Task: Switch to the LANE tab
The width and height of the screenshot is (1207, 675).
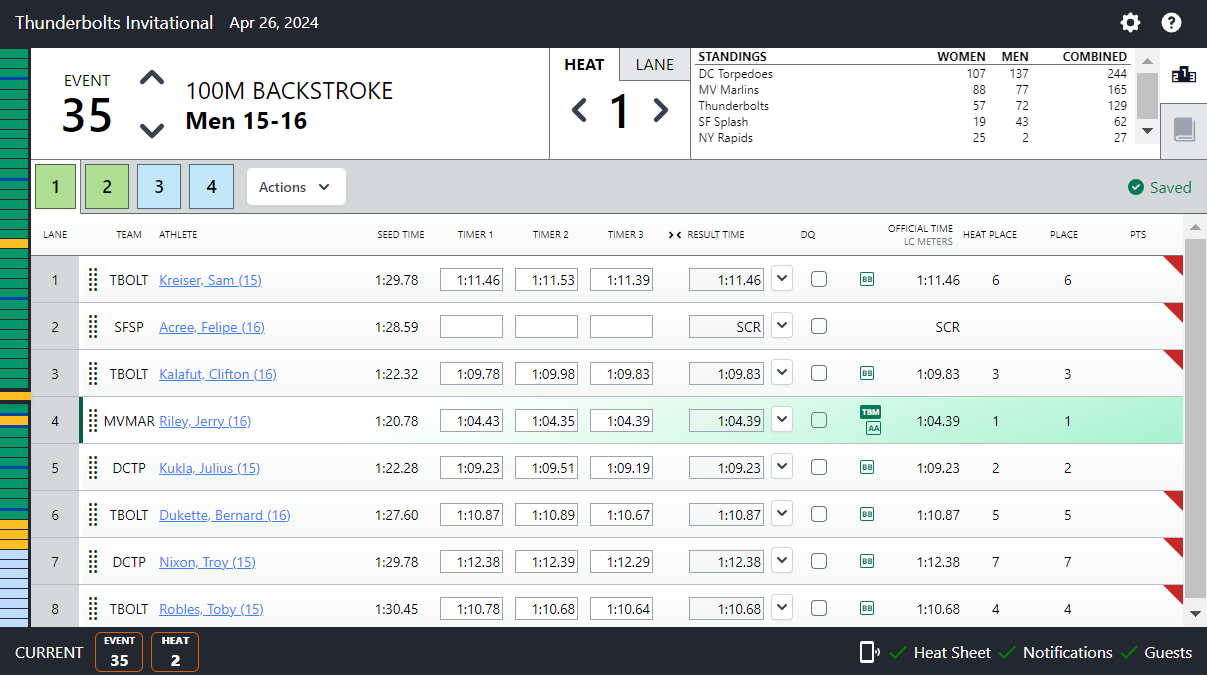Action: pos(655,64)
